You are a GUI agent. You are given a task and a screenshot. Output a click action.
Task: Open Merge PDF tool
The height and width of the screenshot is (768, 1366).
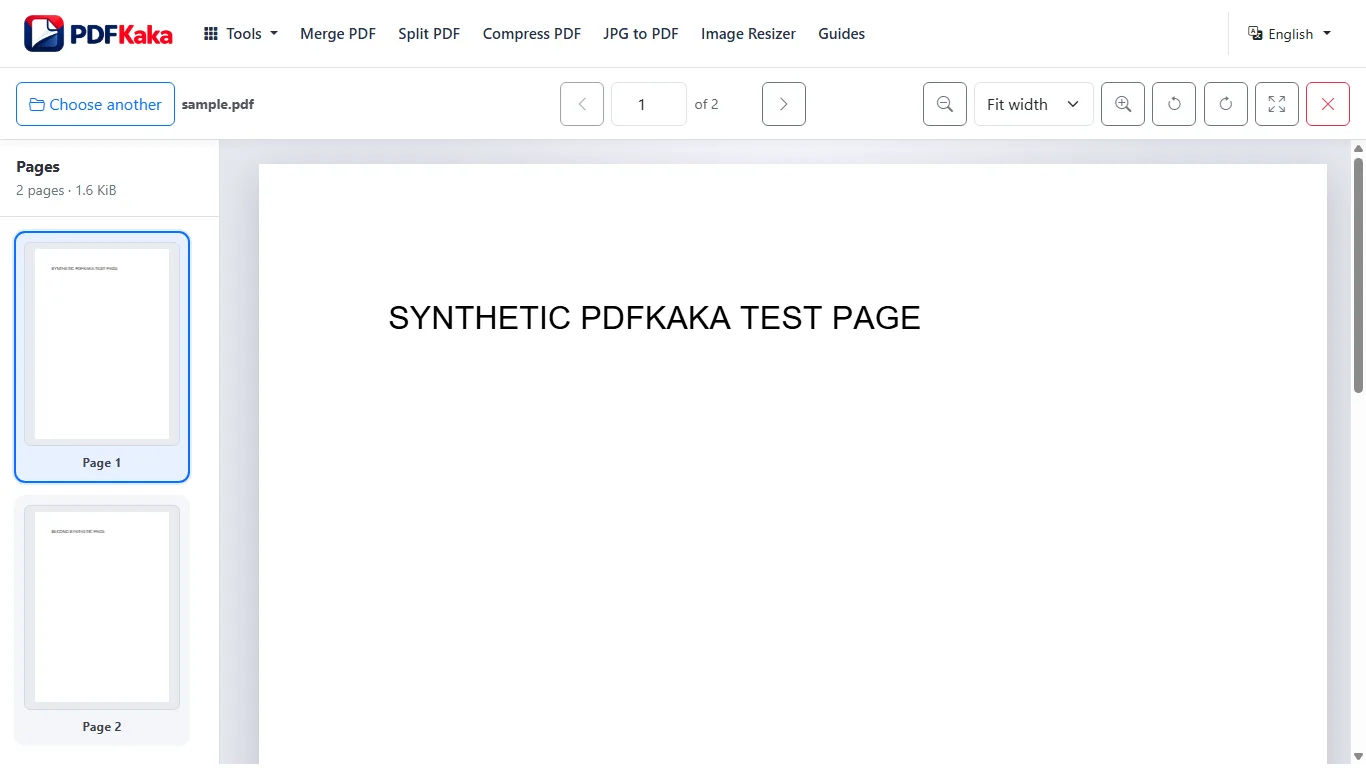(x=338, y=34)
